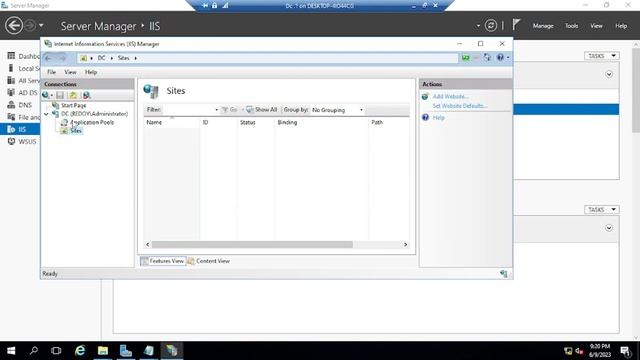Screen dimensions: 640x360
Task: Select Start Page in the Connections tree
Action: (73, 105)
